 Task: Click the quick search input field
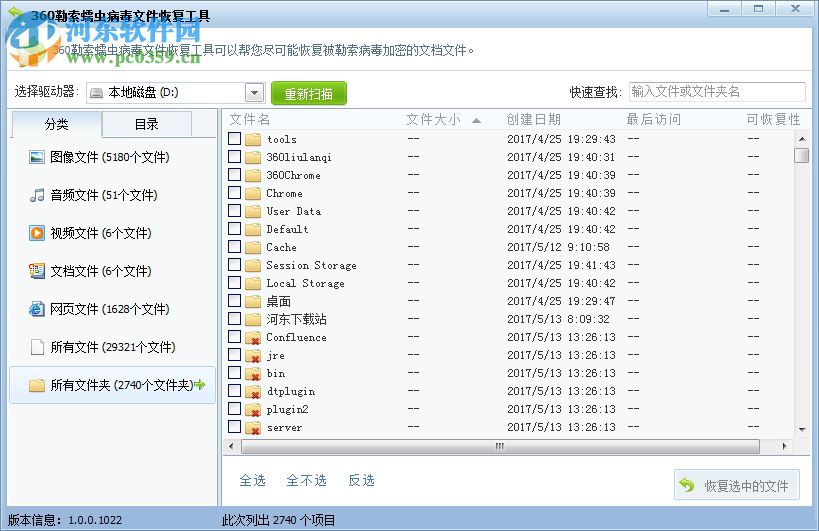coord(717,92)
